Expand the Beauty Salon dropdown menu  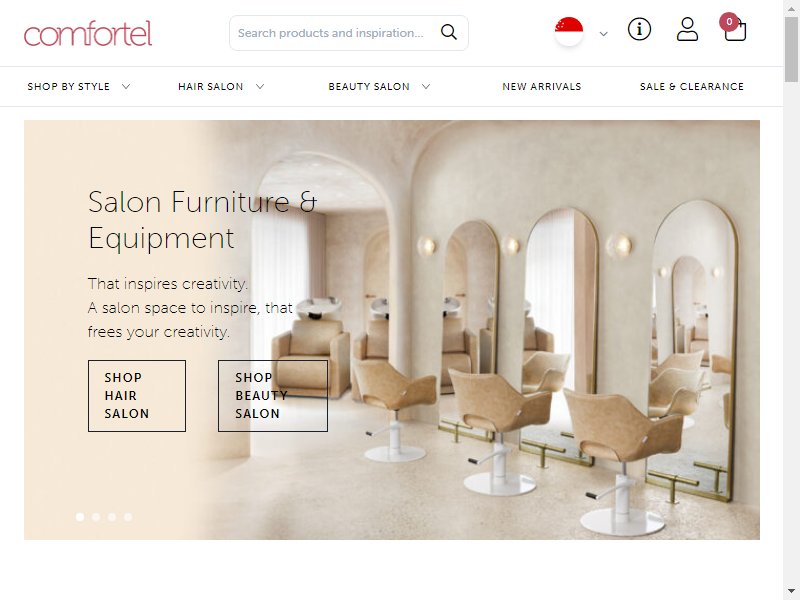379,87
